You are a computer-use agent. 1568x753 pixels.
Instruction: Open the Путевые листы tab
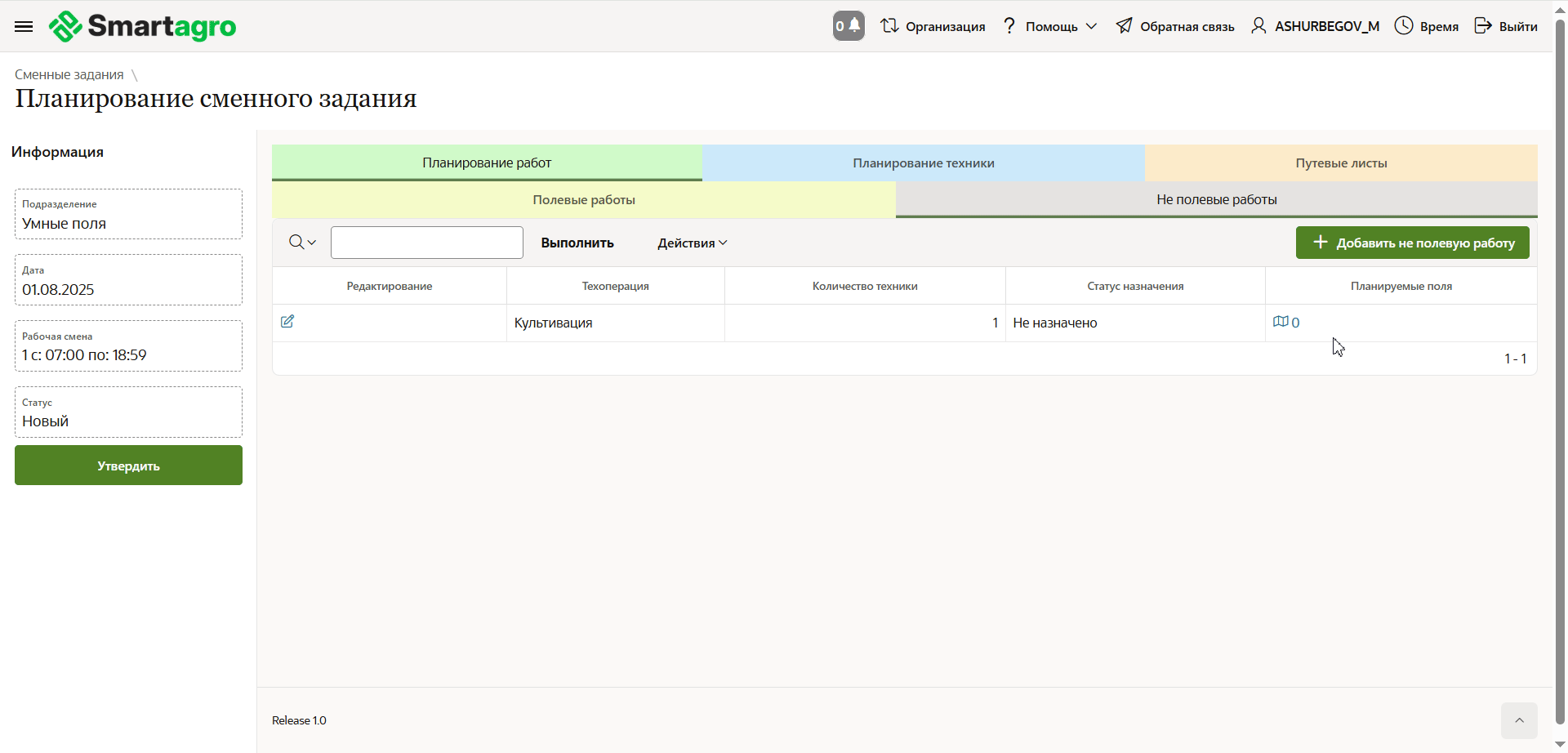1340,163
